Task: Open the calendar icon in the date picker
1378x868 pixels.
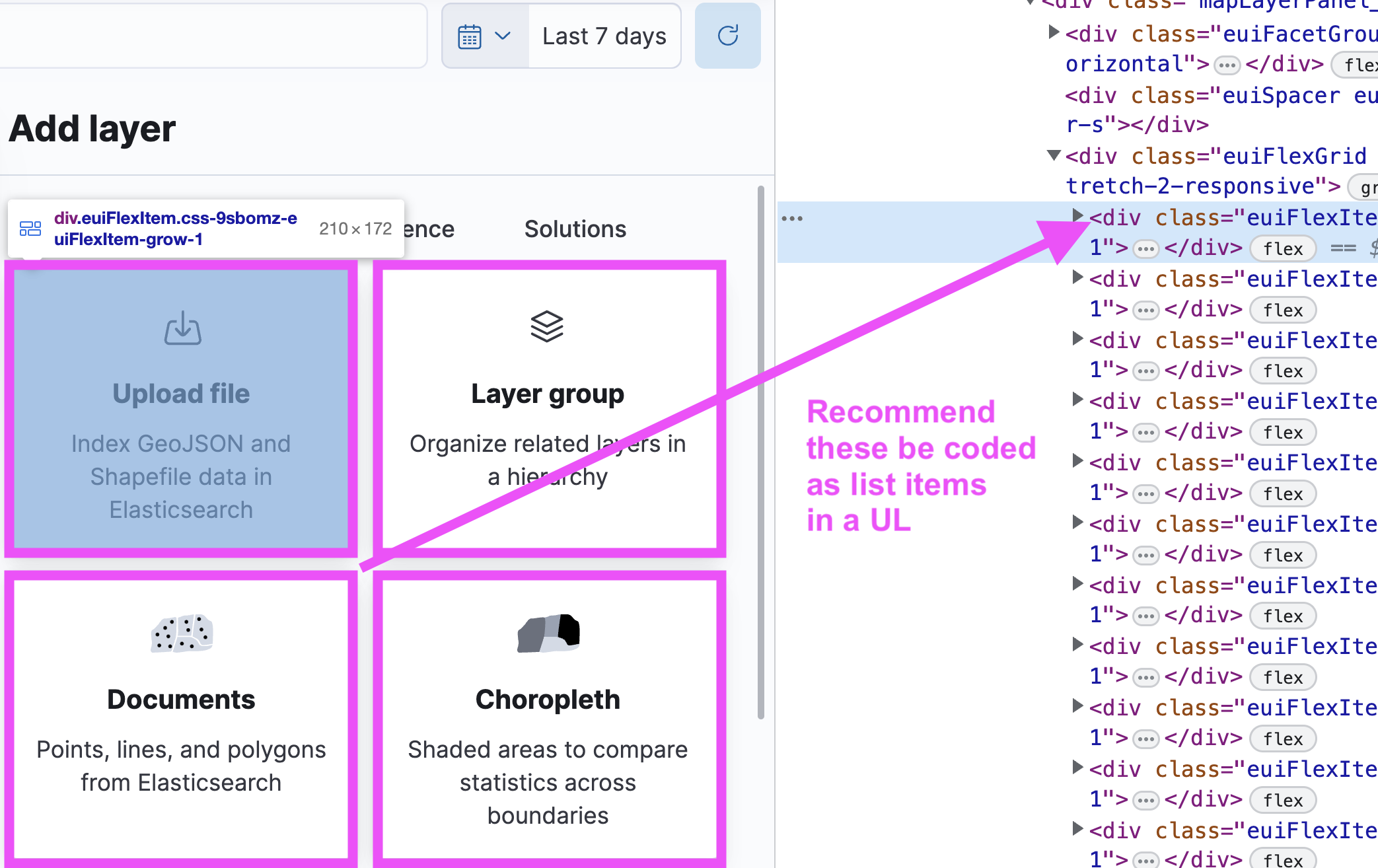Action: (x=470, y=36)
